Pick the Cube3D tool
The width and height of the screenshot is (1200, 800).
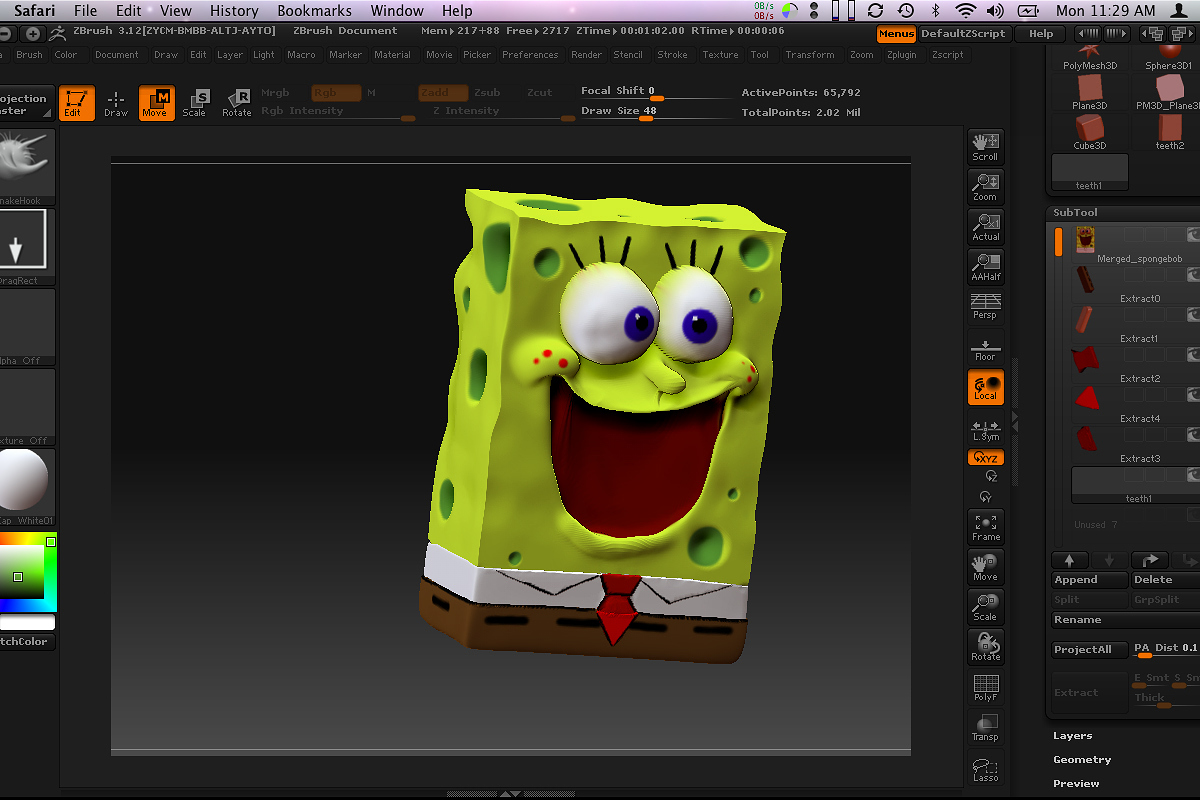coord(1090,132)
